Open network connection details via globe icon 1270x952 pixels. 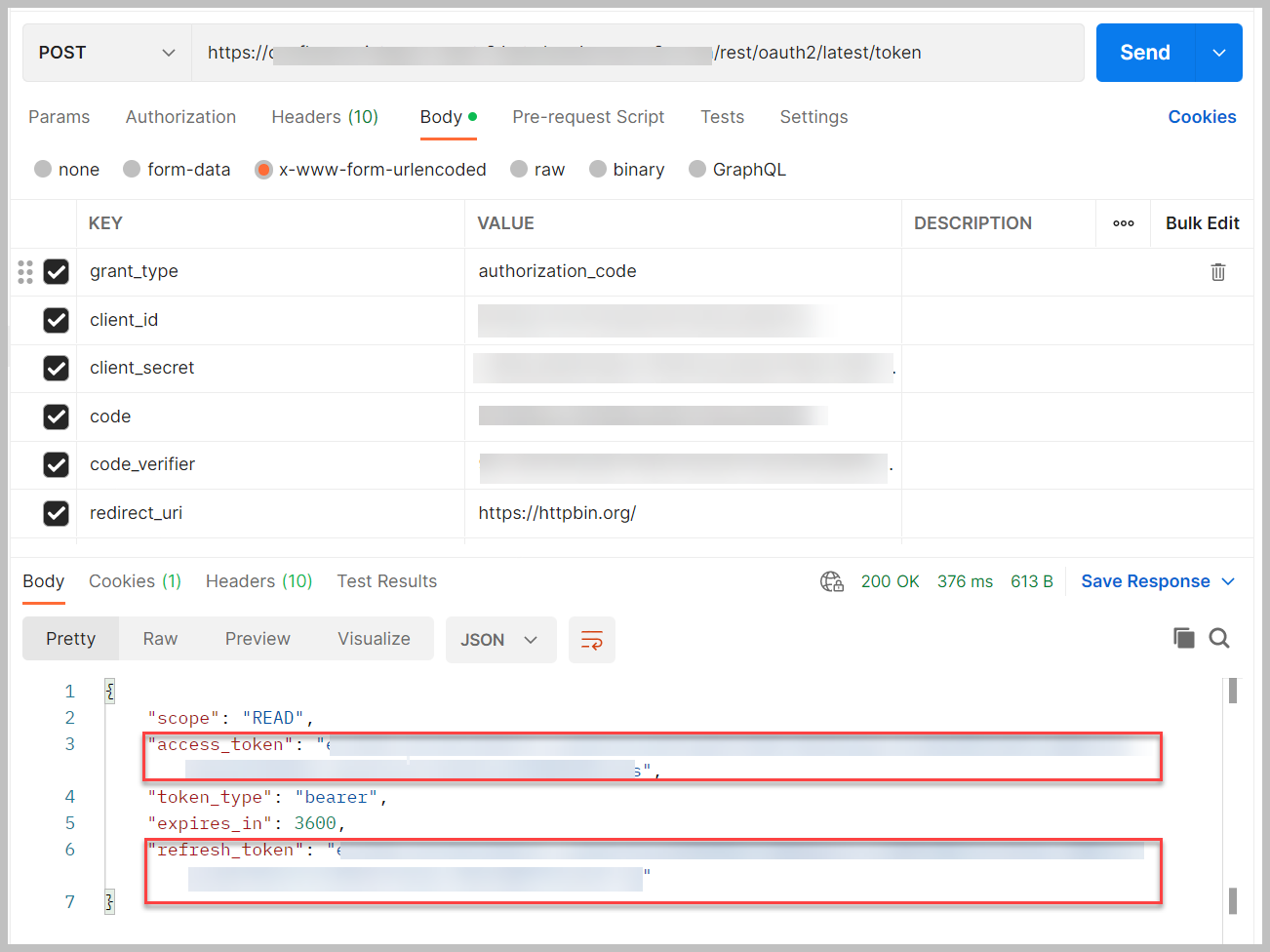(832, 580)
